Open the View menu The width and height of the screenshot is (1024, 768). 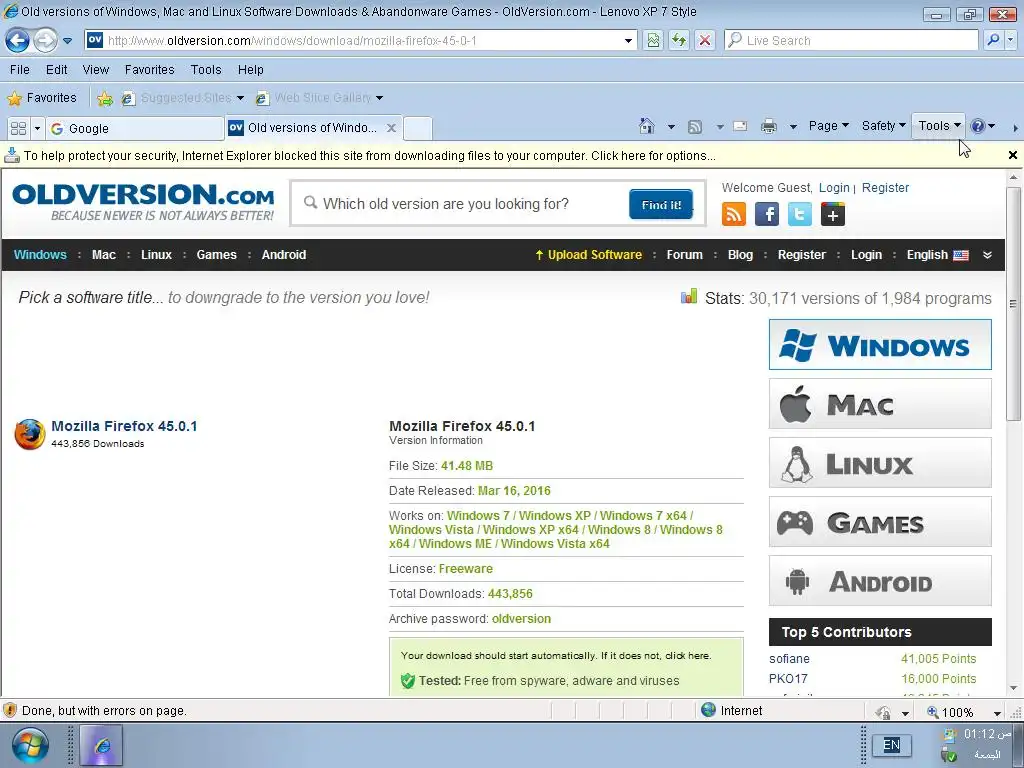pos(95,69)
